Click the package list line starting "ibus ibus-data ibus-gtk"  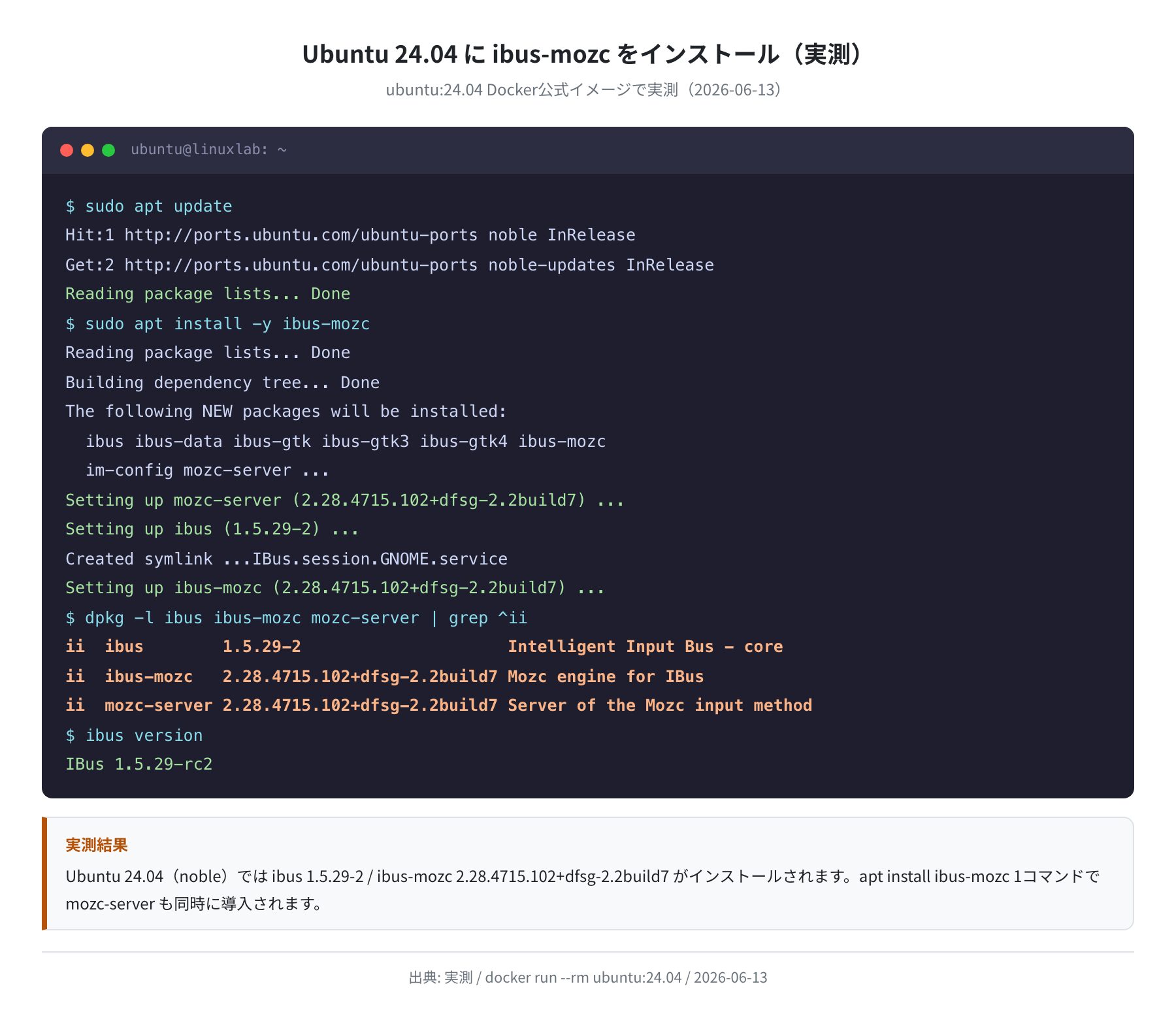[346, 442]
